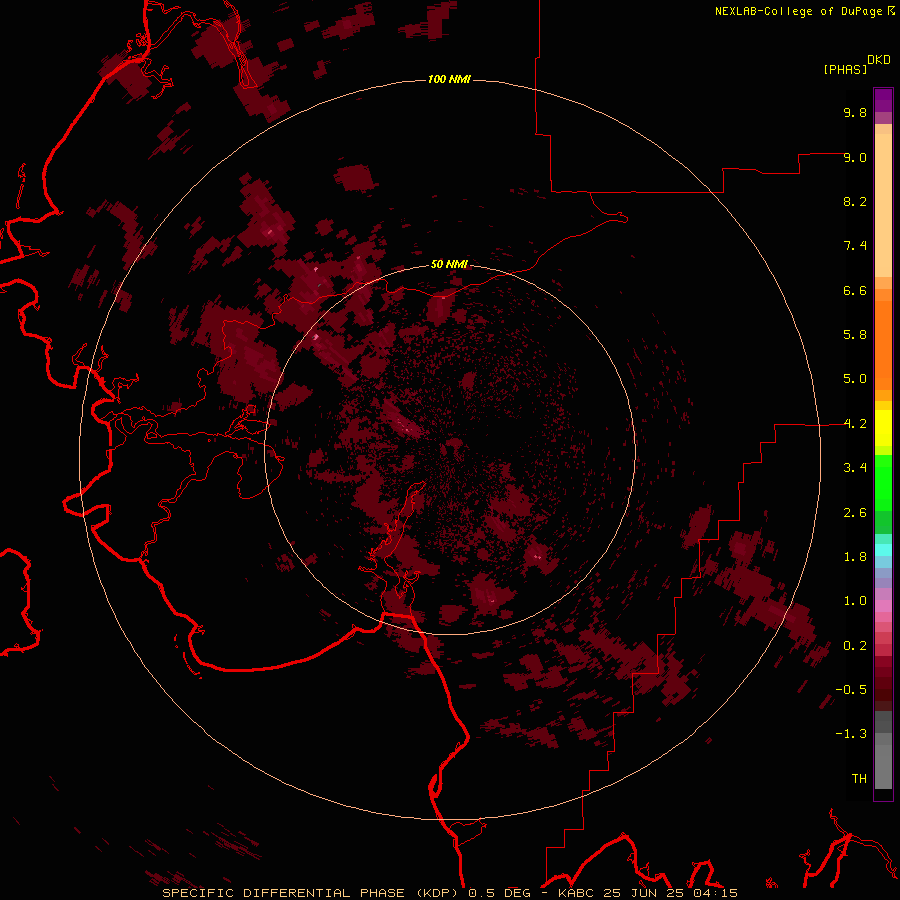The image size is (900, 900).
Task: Click the 1.0 scale value
Action: coord(855,601)
